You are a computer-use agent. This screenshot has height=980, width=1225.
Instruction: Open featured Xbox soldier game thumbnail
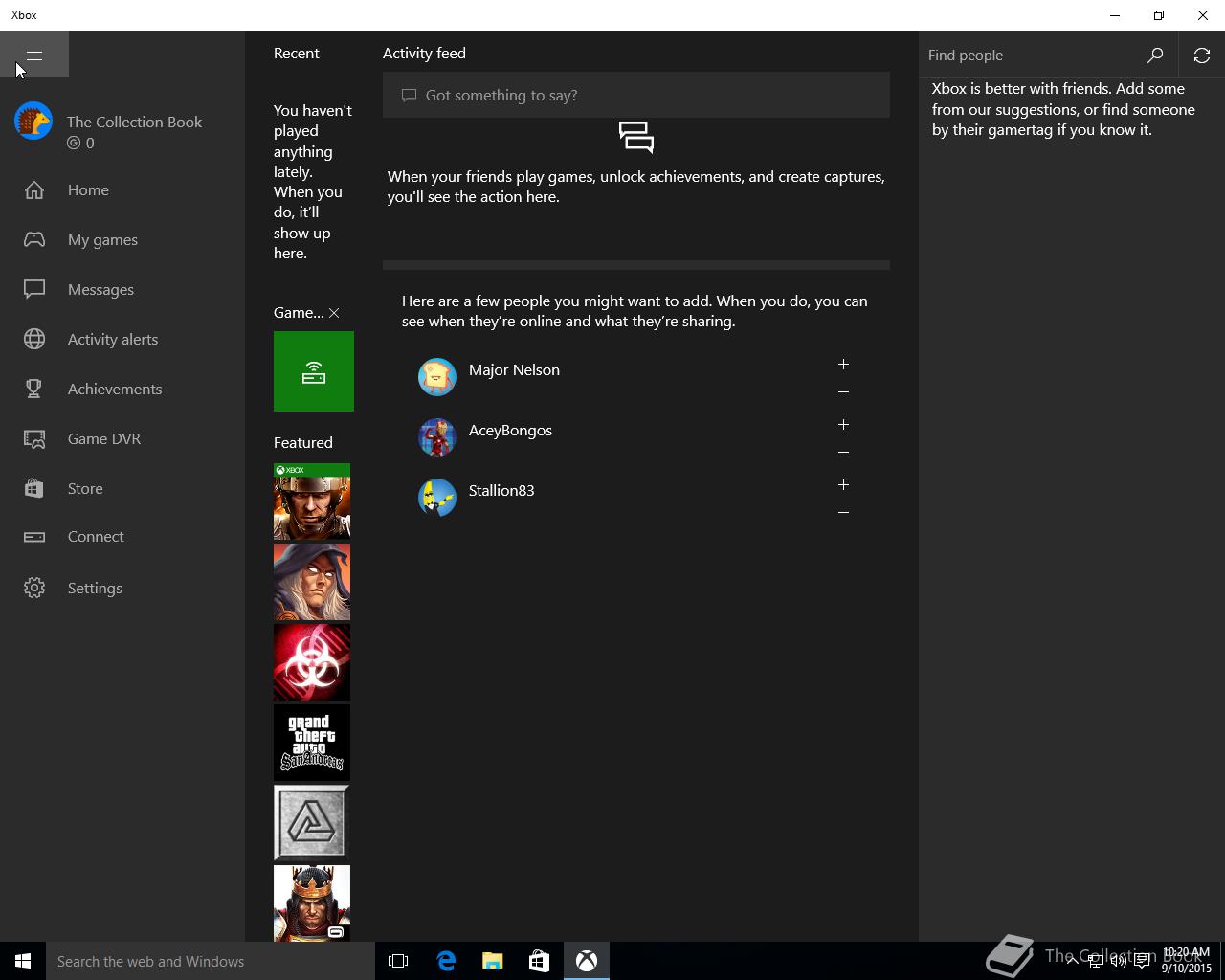pyautogui.click(x=312, y=501)
